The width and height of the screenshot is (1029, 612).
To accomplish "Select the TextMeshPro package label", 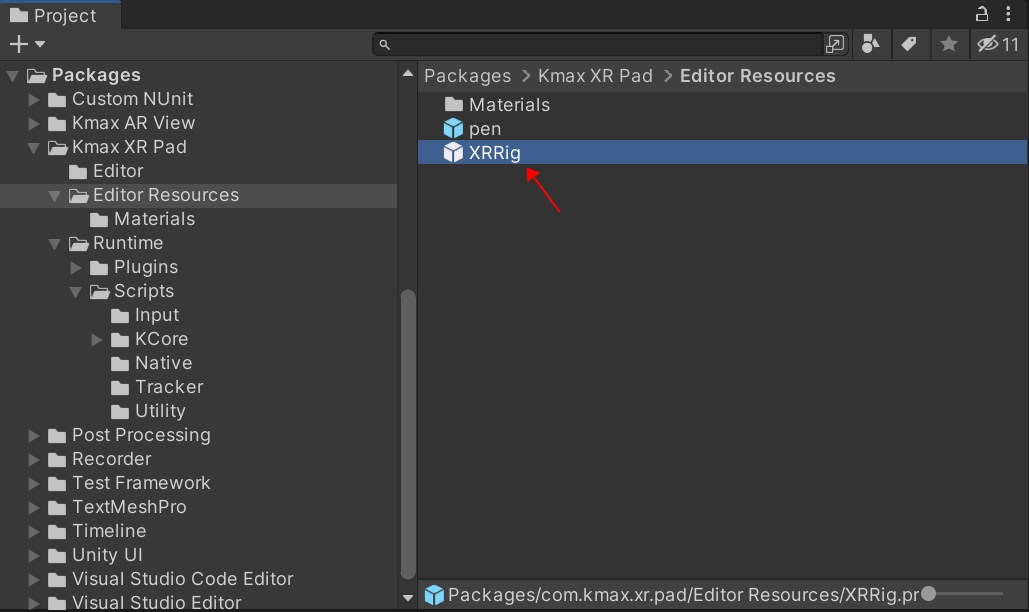I will tap(129, 507).
